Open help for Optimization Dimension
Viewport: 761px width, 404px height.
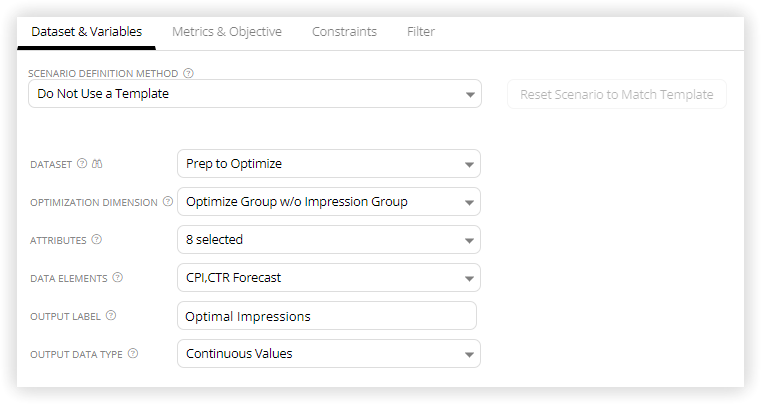pyautogui.click(x=167, y=202)
